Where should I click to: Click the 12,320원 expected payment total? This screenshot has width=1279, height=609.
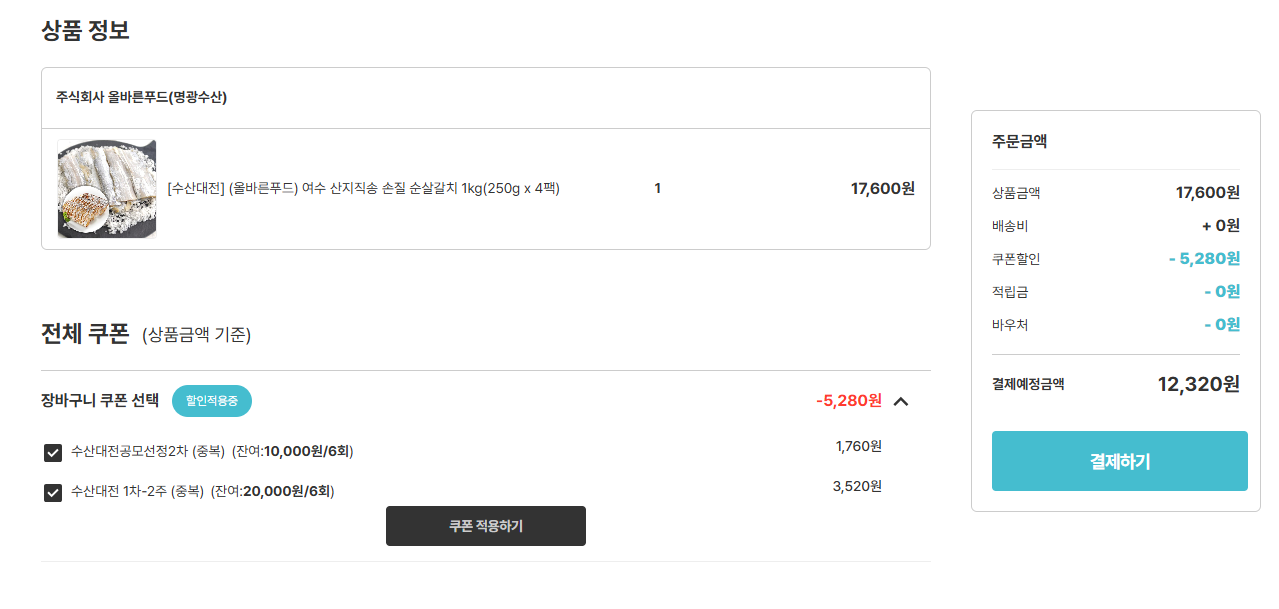(1198, 384)
